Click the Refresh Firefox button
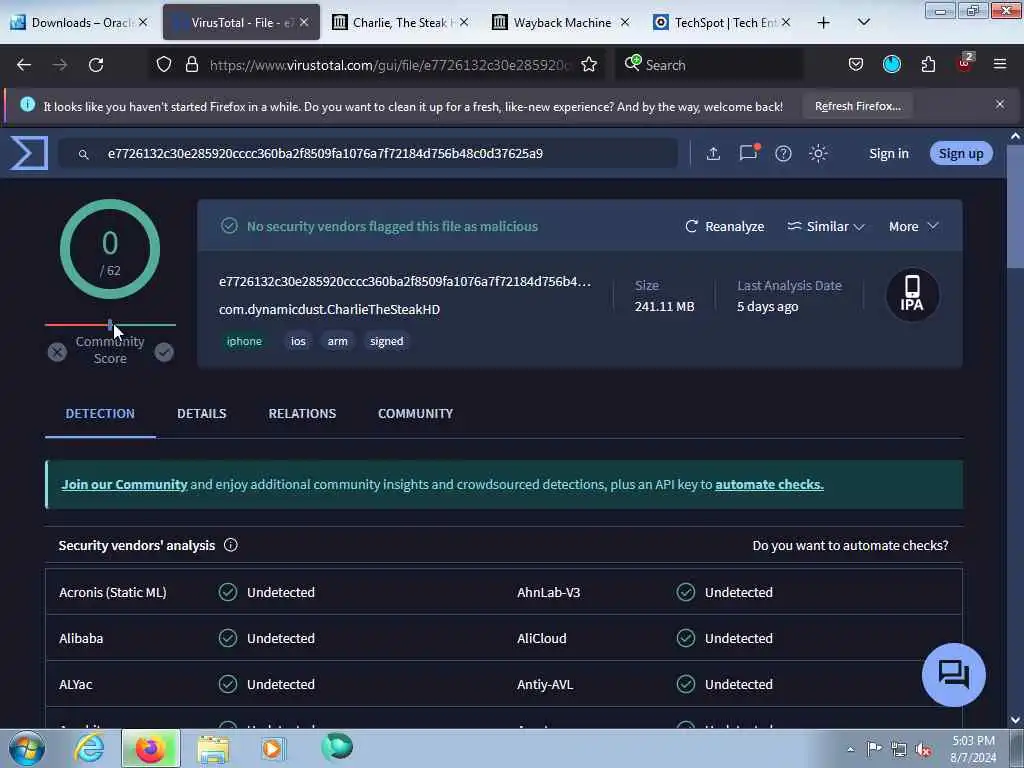The height and width of the screenshot is (768, 1024). [x=857, y=106]
